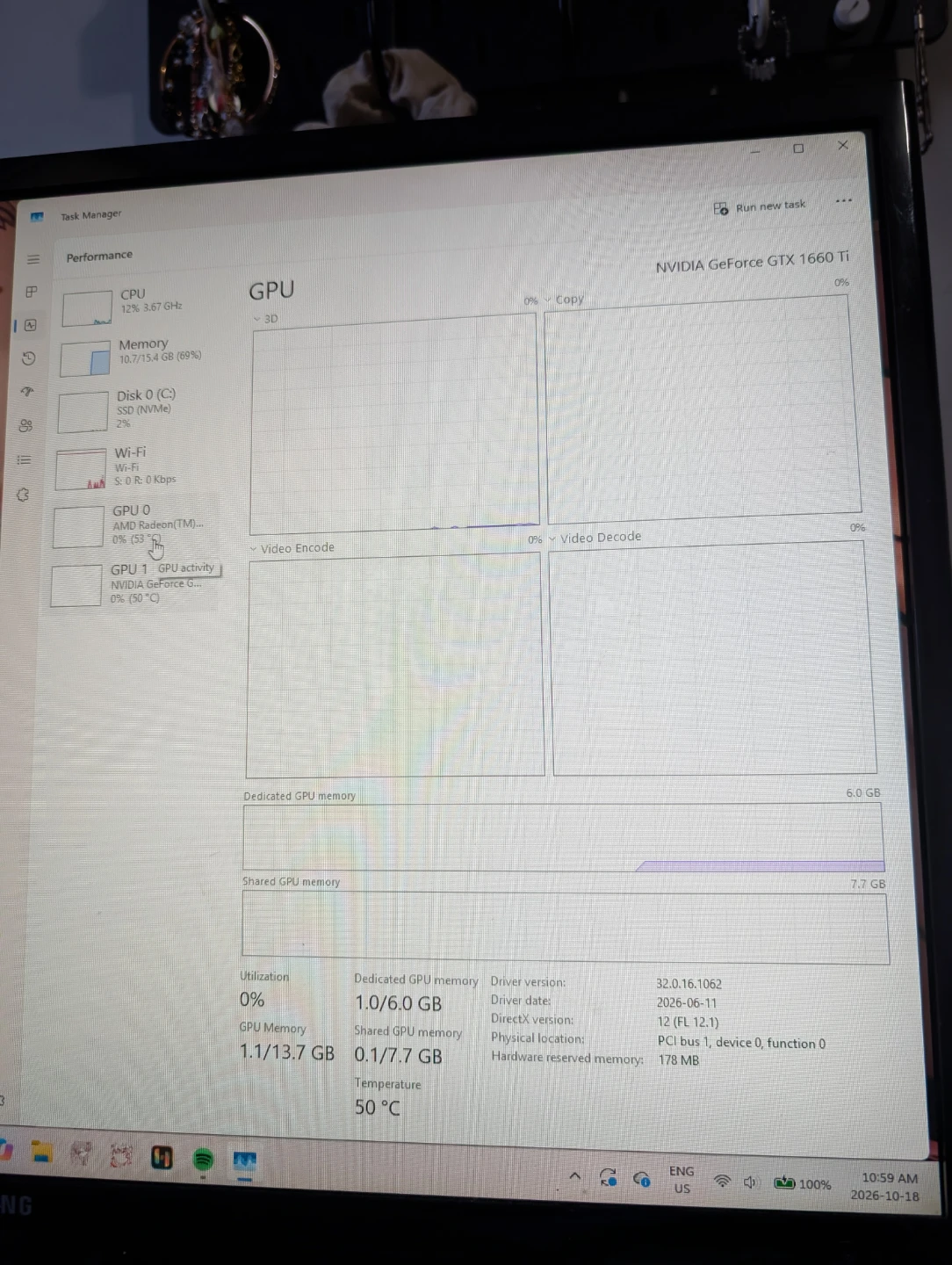Open the Services page icon
Screen dimensions: 952x1265
tap(23, 495)
